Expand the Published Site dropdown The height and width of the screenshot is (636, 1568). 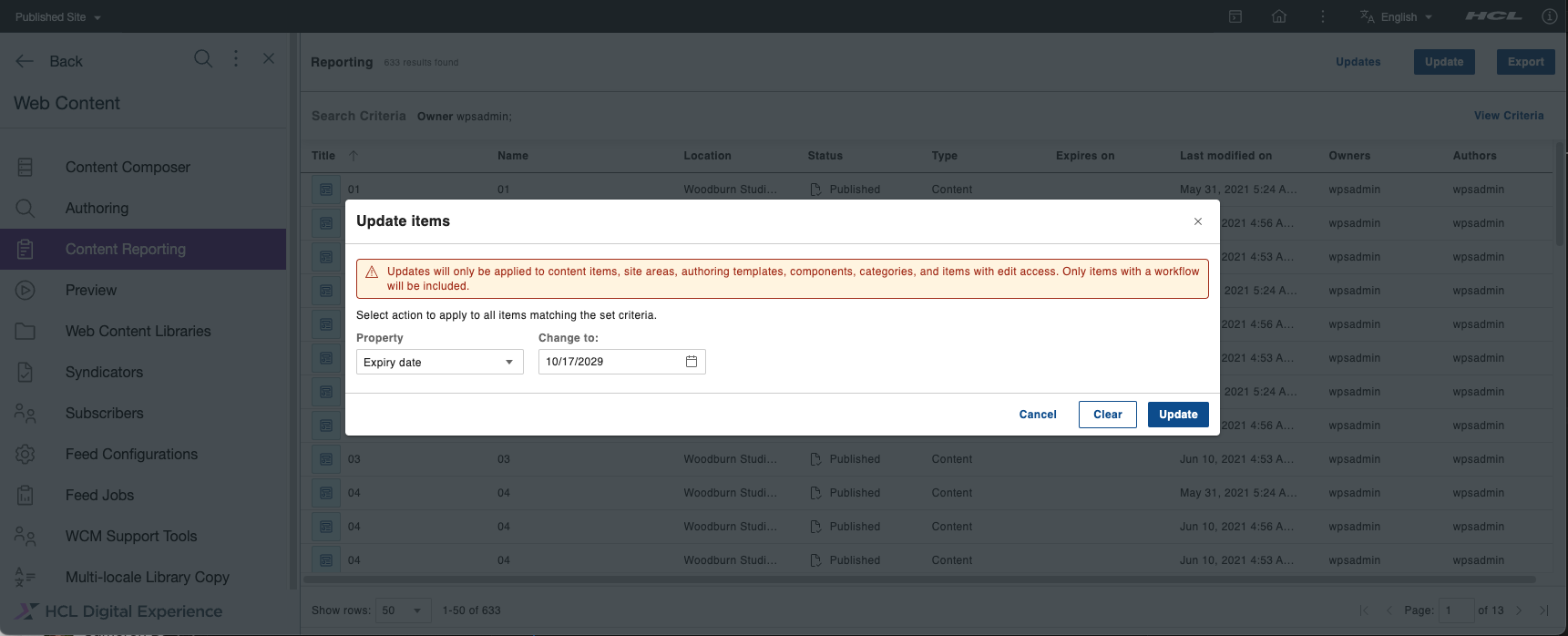[58, 16]
